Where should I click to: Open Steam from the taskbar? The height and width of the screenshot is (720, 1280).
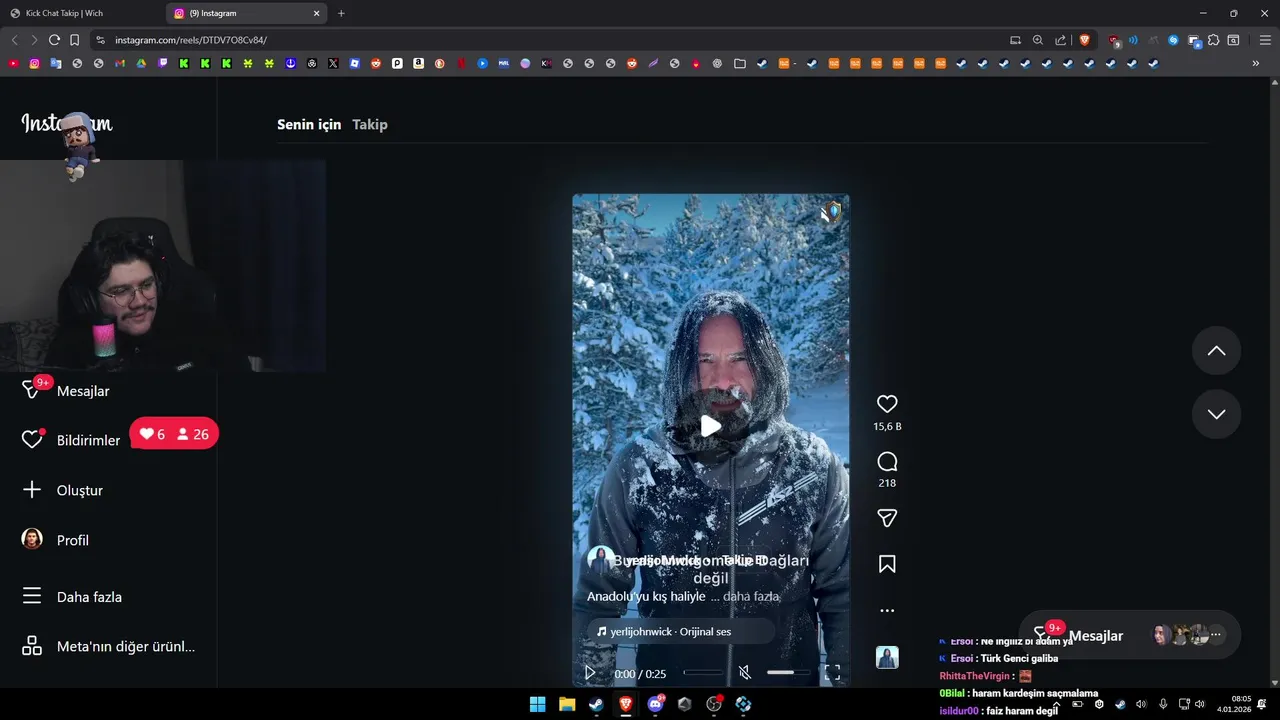pos(596,704)
